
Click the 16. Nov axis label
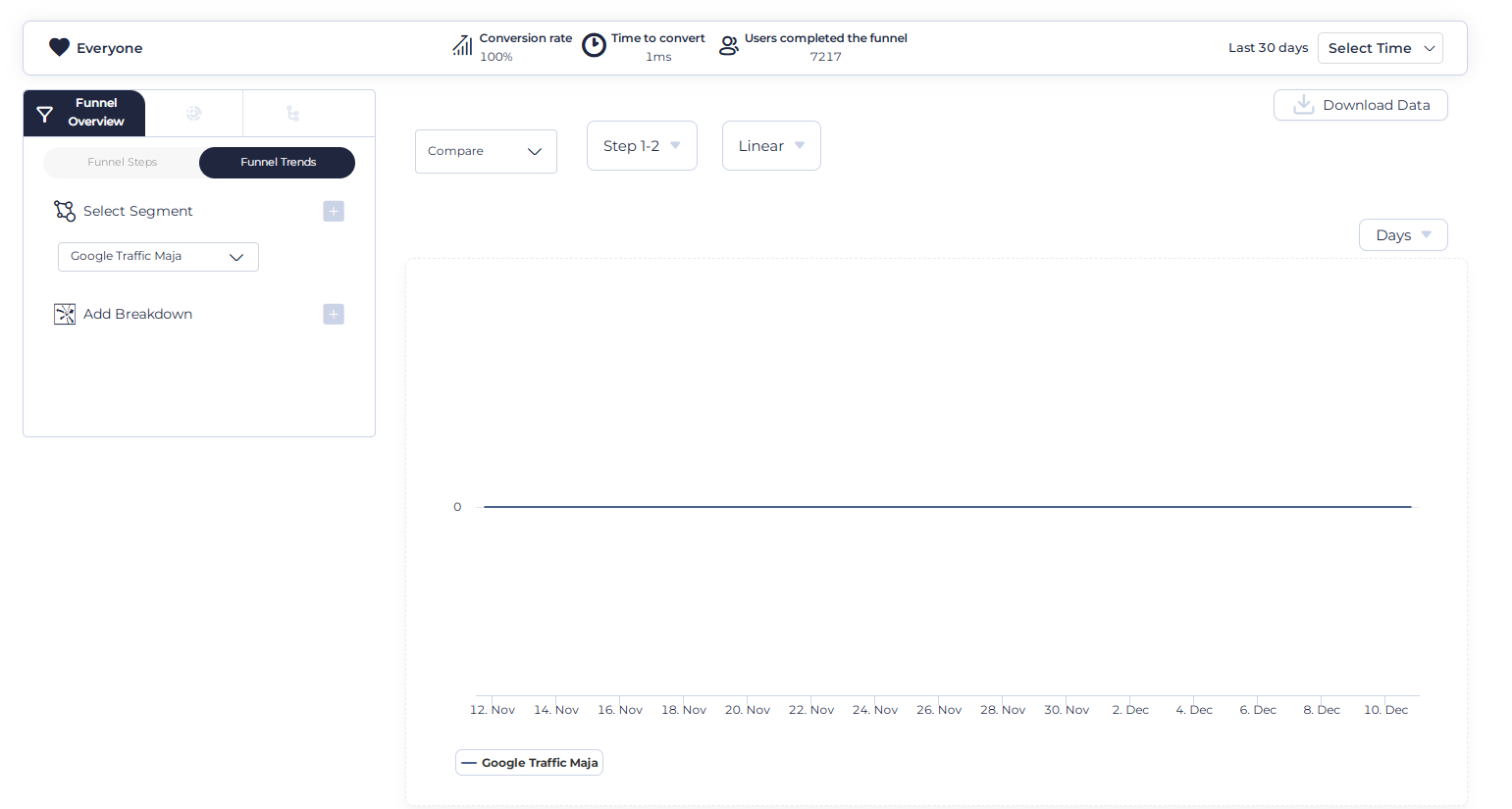tap(620, 710)
